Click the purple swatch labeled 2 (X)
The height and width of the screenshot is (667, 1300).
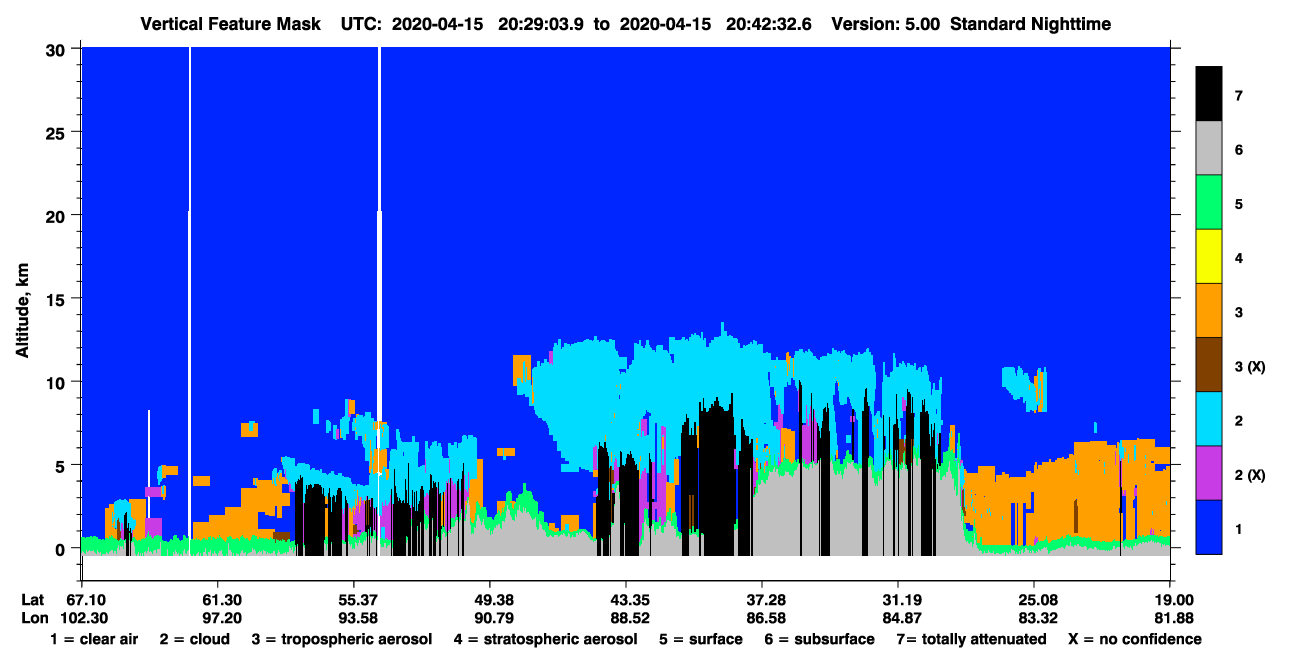point(1209,474)
